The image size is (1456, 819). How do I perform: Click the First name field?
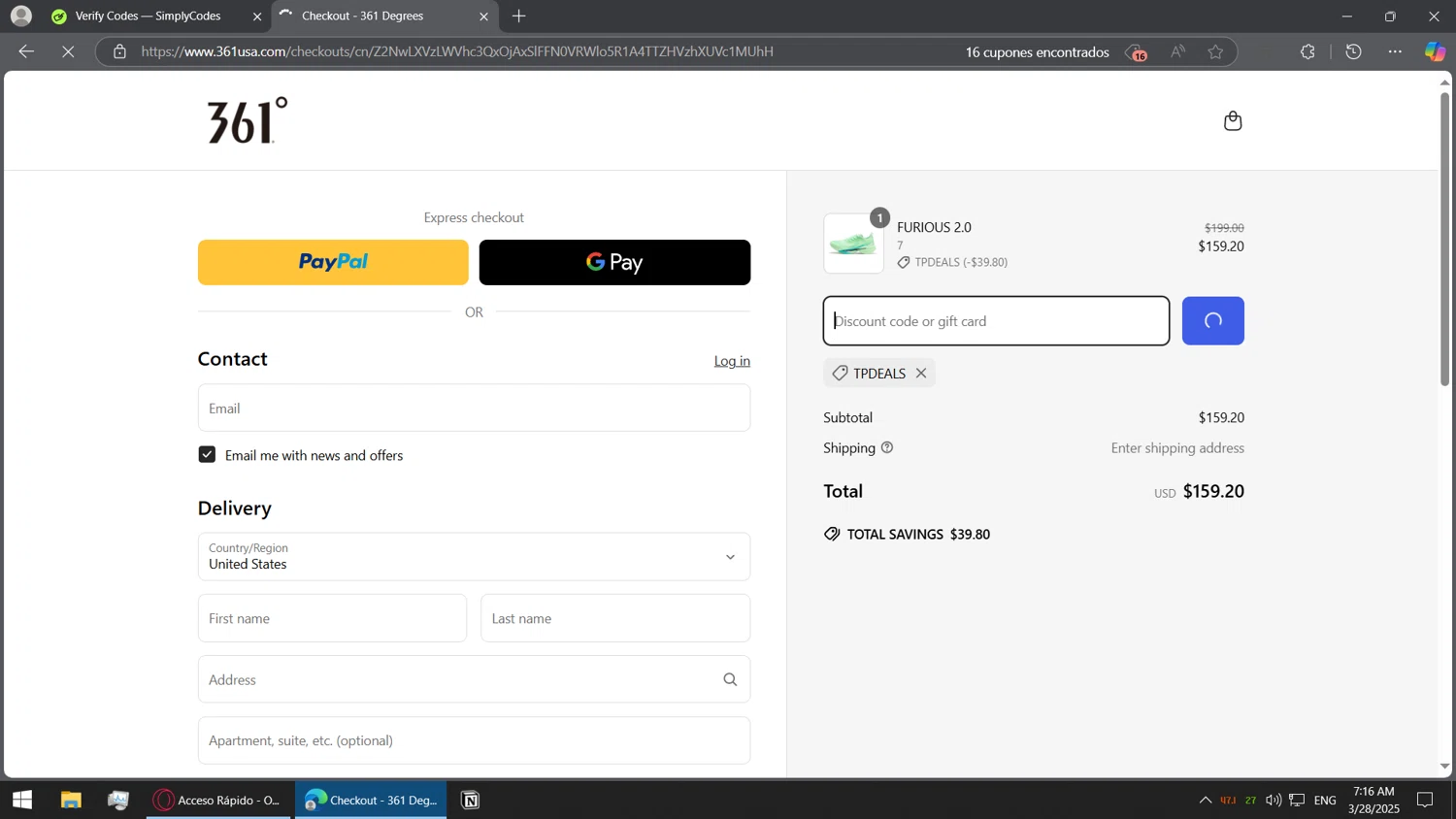[x=332, y=618]
